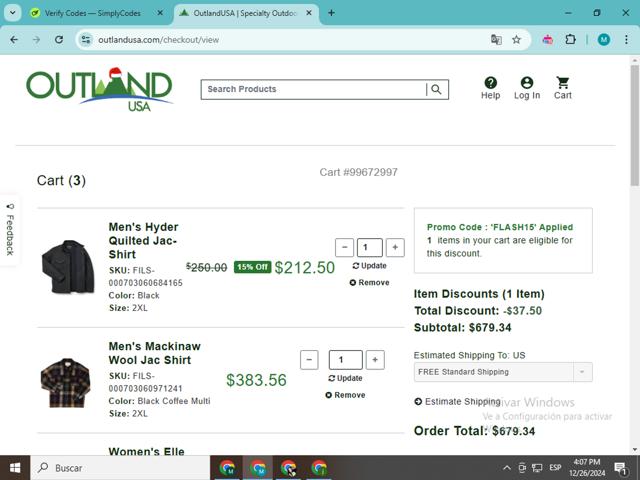Increase quantity of Hyder Quilted Jac-Shirt
640x480 pixels.
395,247
